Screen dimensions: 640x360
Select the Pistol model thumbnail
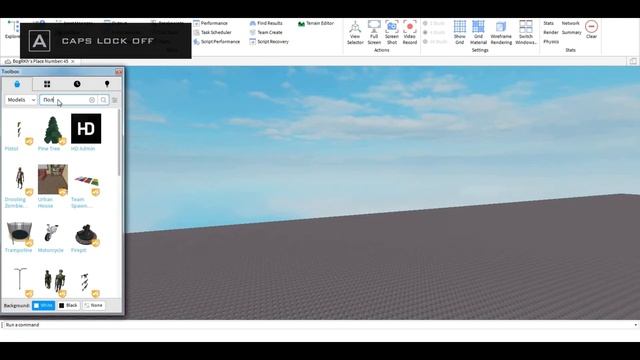point(19,129)
